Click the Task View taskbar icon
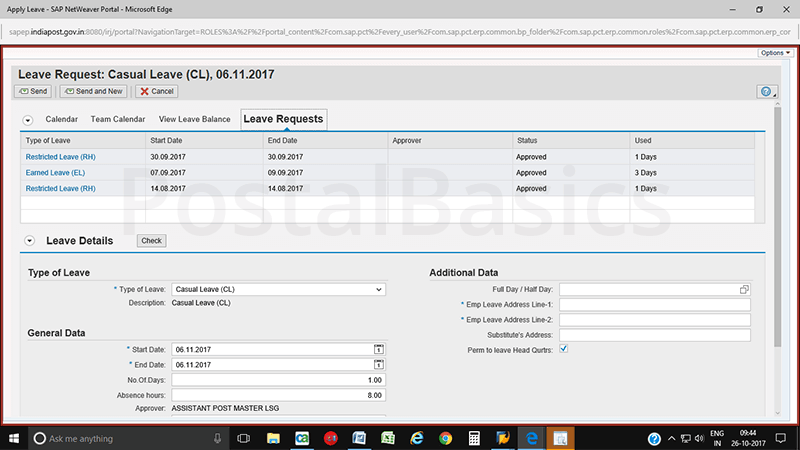Screen dimensions: 800x450 [243, 438]
